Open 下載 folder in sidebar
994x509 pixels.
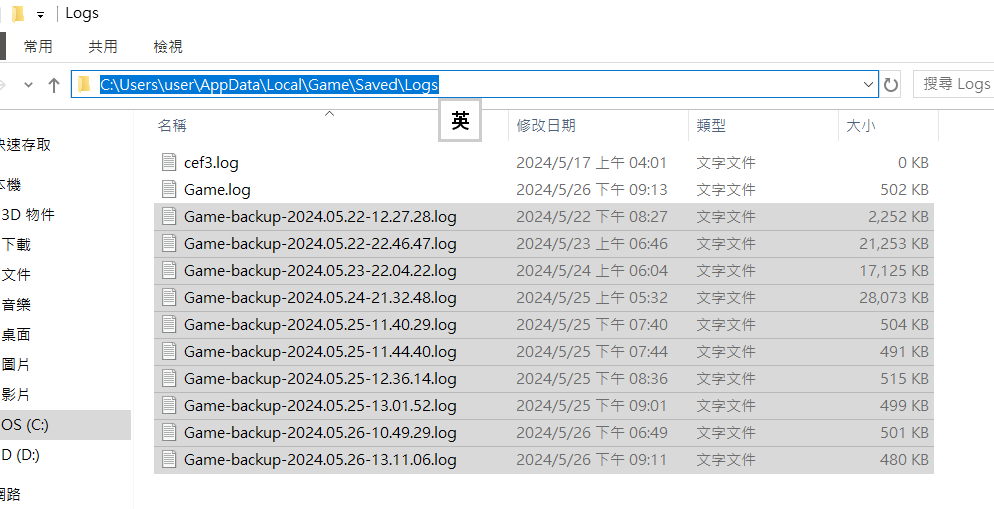pyautogui.click(x=16, y=245)
